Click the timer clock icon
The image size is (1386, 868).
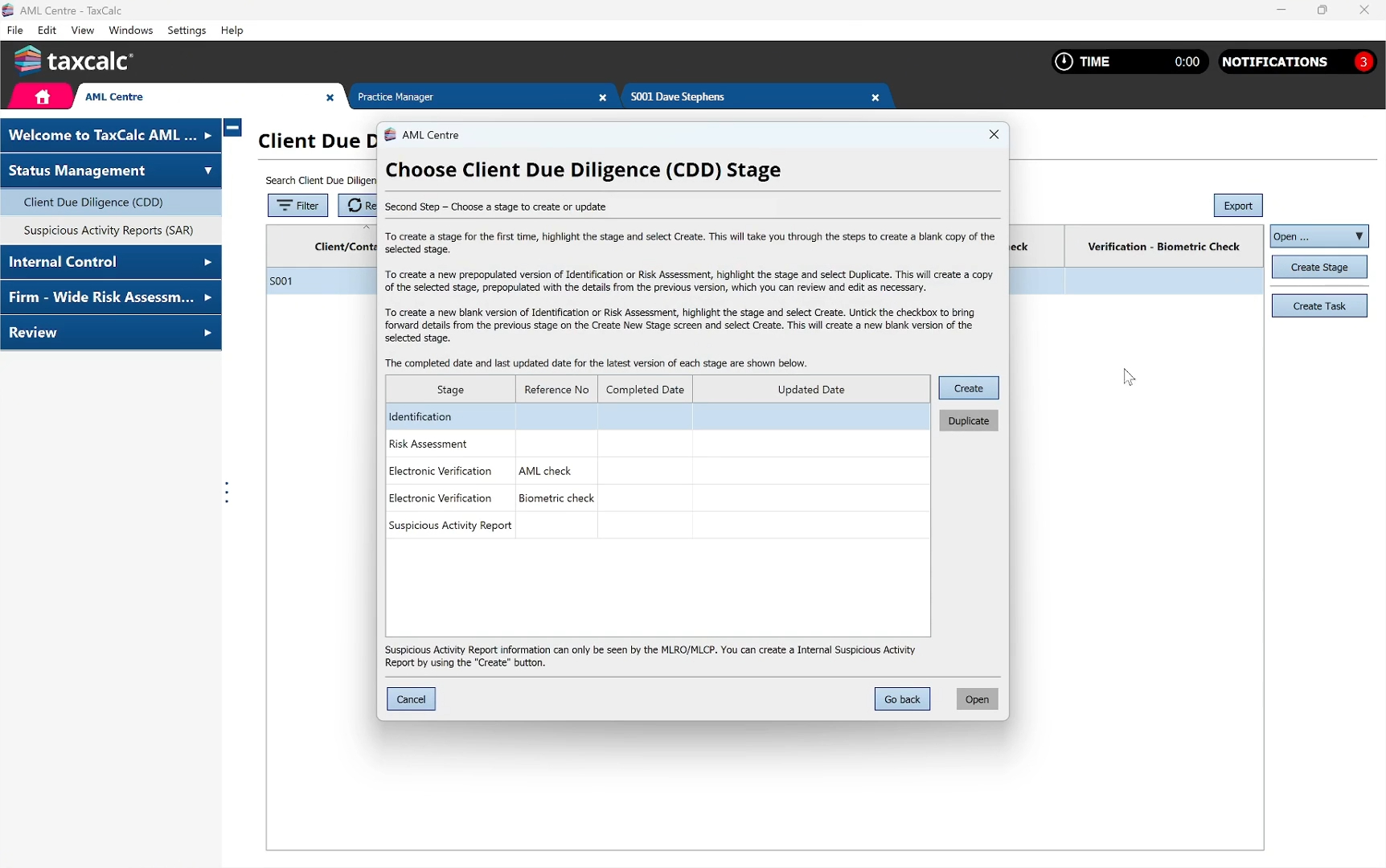tap(1064, 62)
